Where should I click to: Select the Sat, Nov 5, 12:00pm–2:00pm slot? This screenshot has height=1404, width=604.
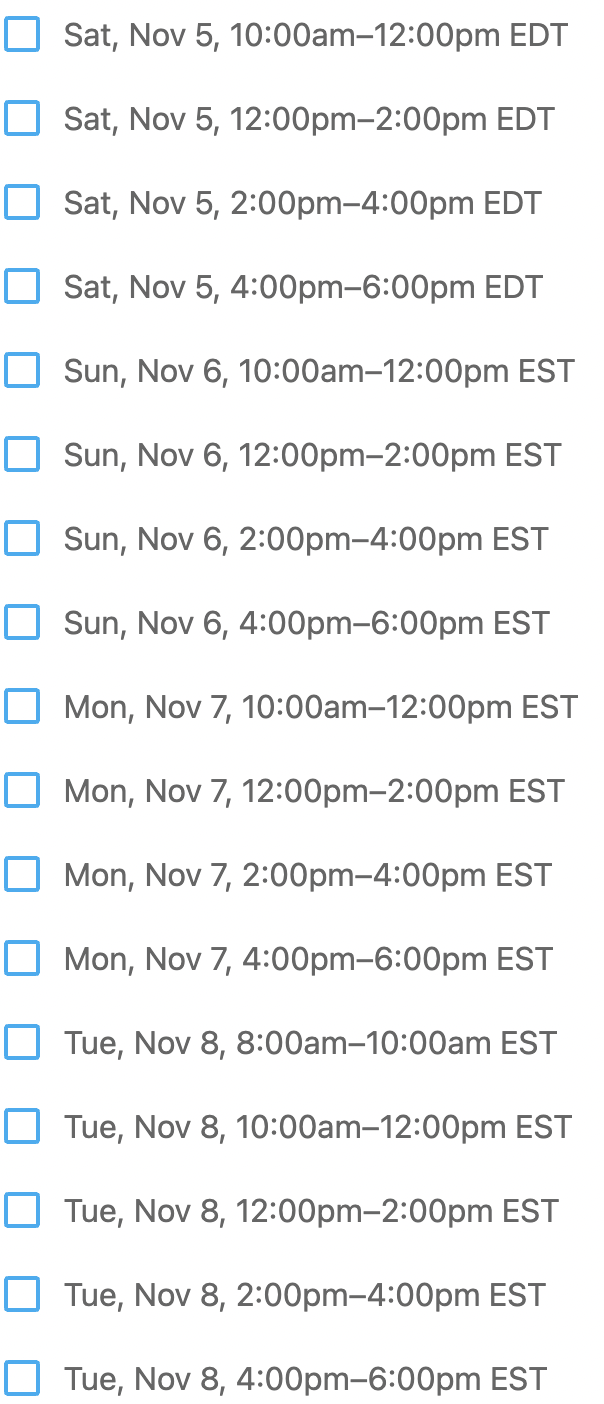22,119
